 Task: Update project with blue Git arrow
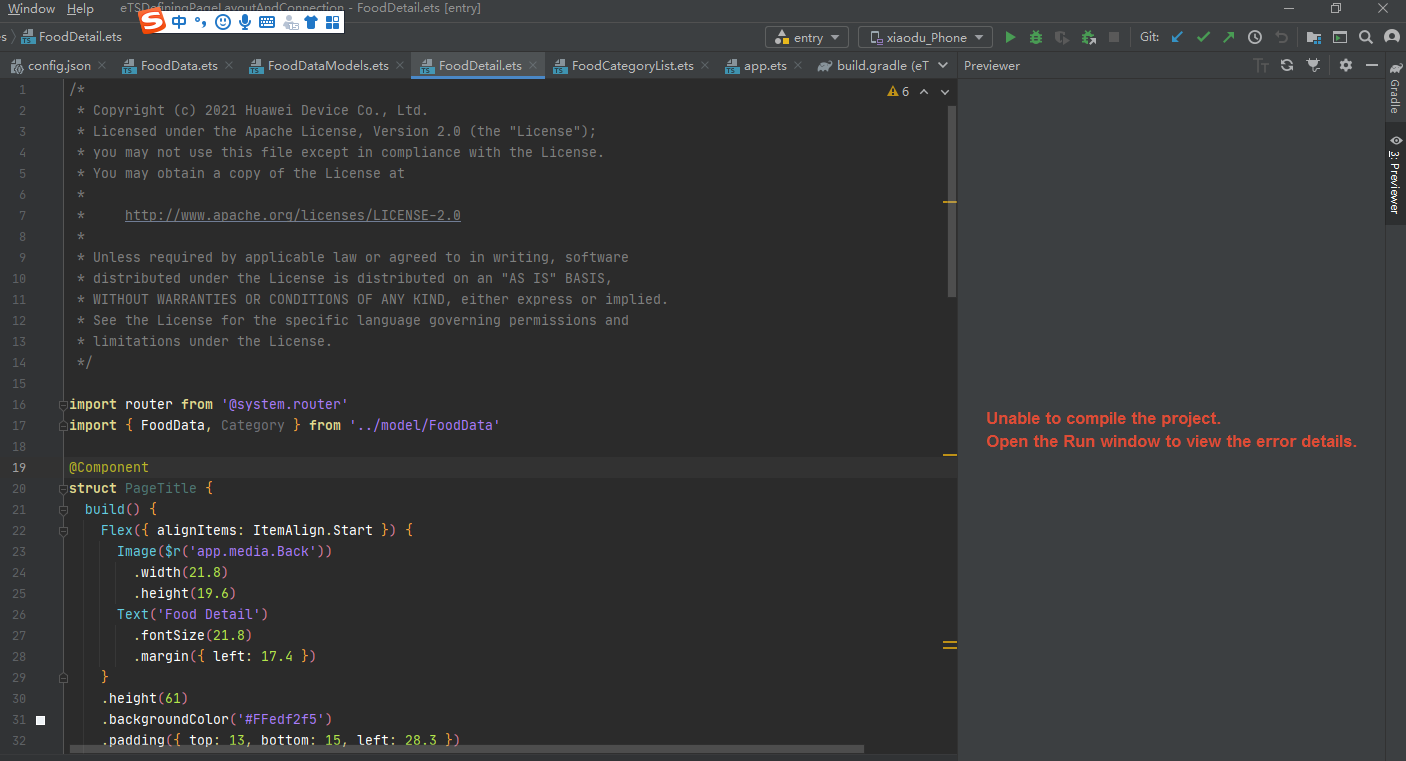pos(1177,37)
